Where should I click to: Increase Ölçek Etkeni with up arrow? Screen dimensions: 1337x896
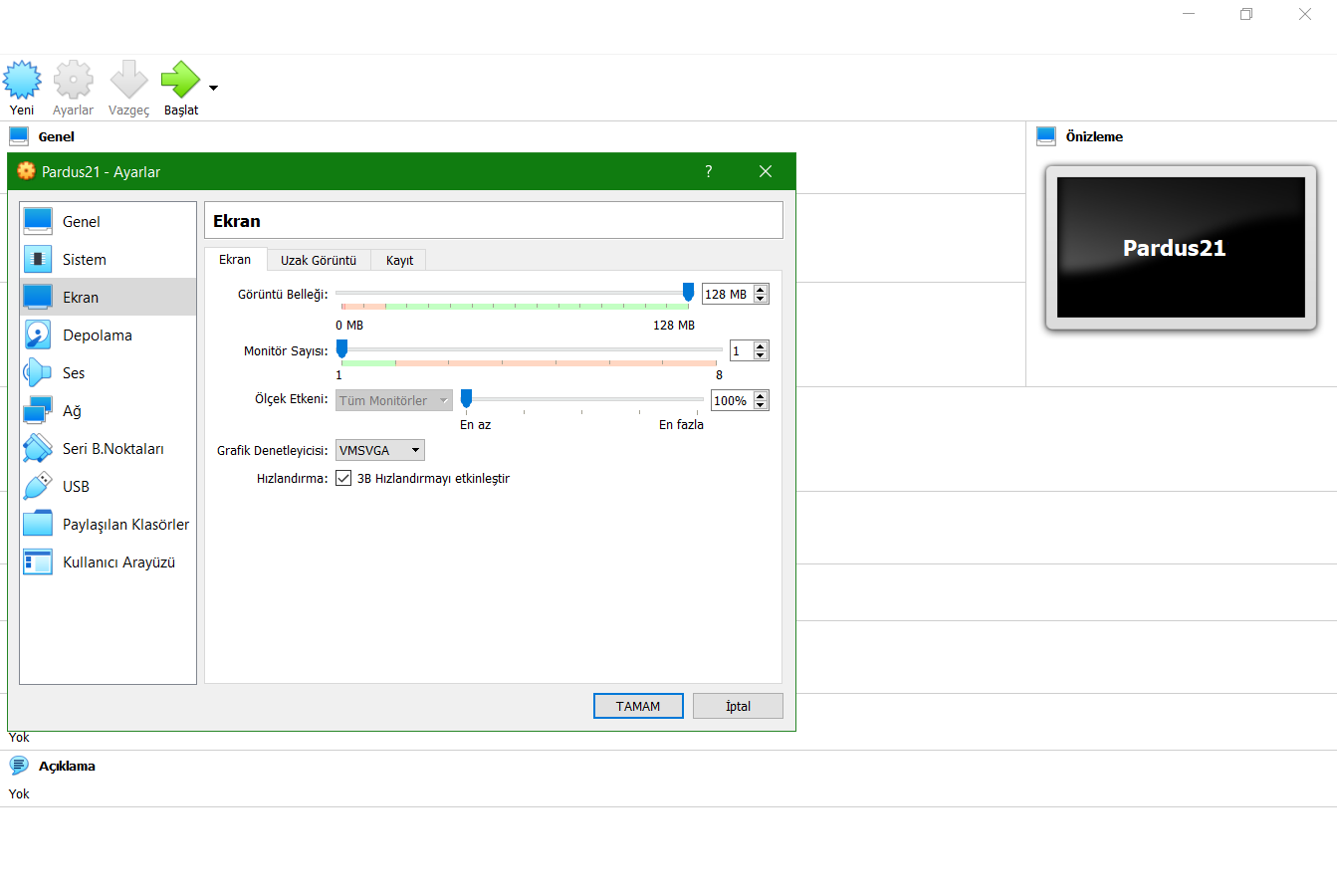[x=761, y=396]
